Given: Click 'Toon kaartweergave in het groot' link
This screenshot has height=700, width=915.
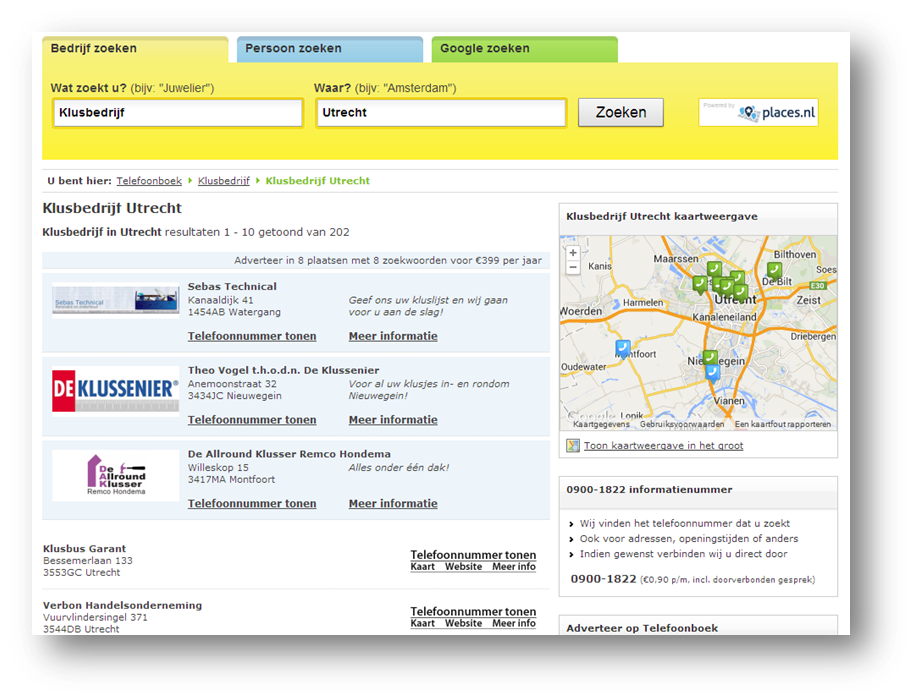Looking at the screenshot, I should (663, 446).
